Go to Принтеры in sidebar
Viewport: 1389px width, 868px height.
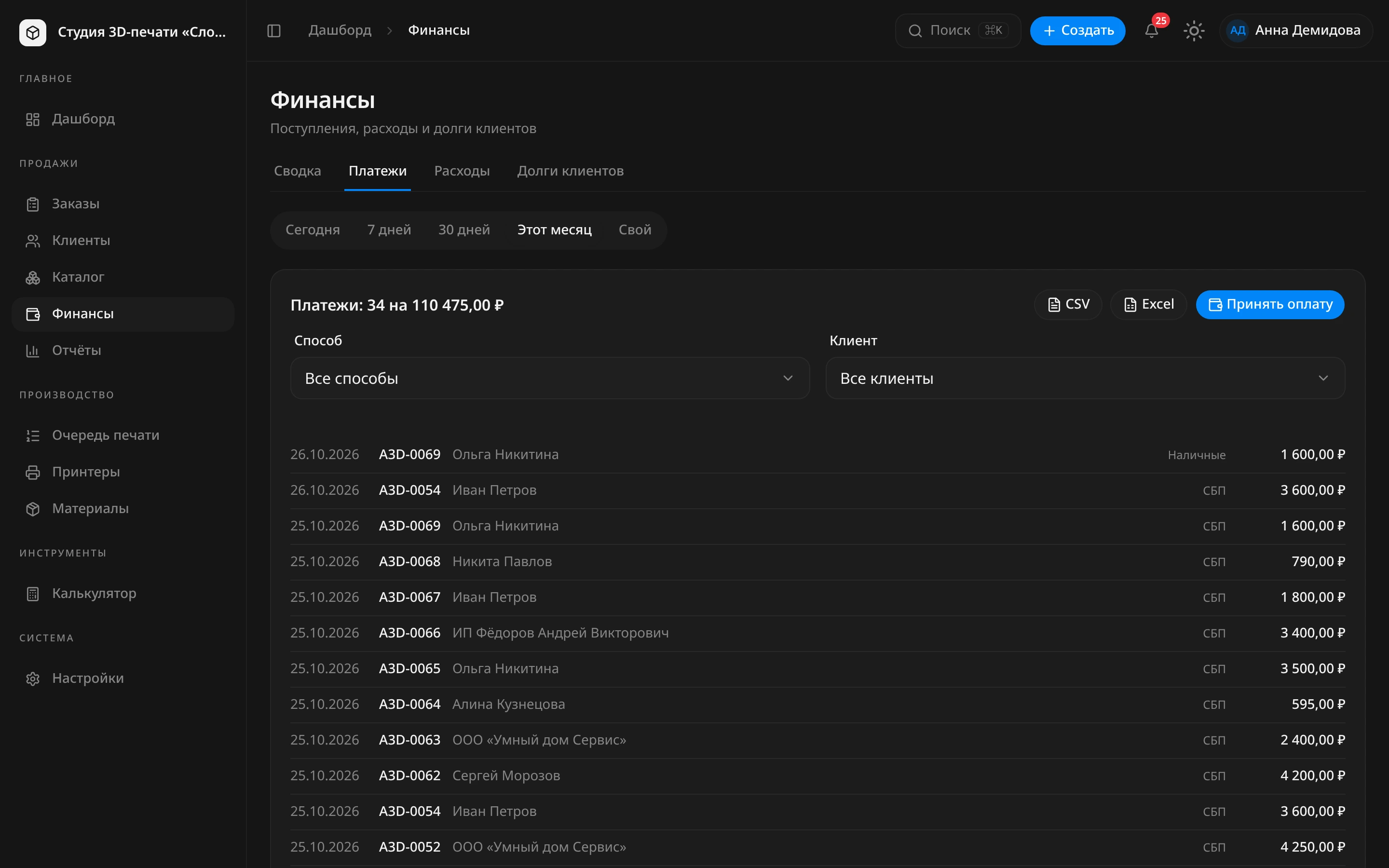click(123, 472)
